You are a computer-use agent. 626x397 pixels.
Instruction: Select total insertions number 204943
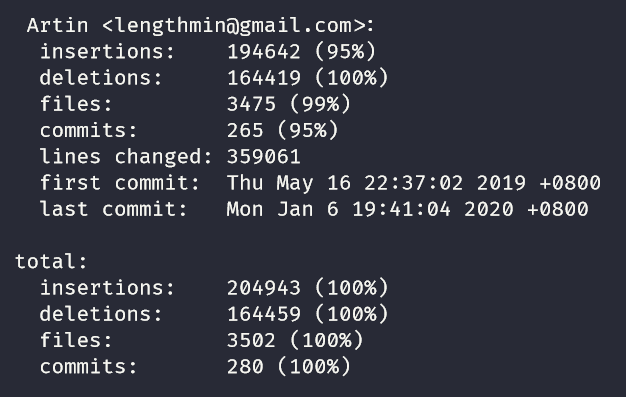(x=263, y=288)
